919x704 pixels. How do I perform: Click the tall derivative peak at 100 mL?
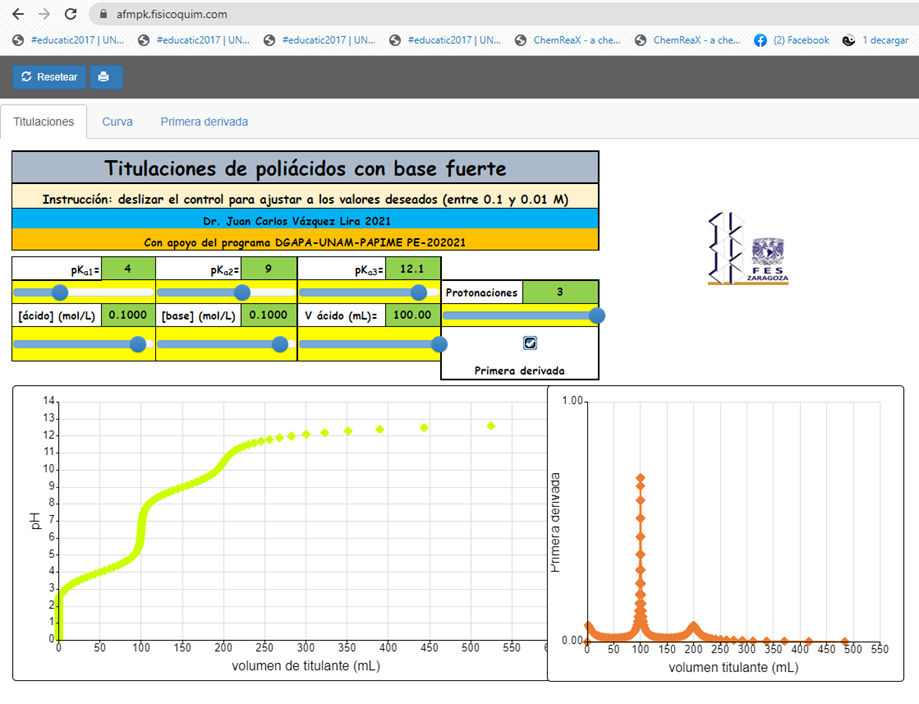pos(641,478)
